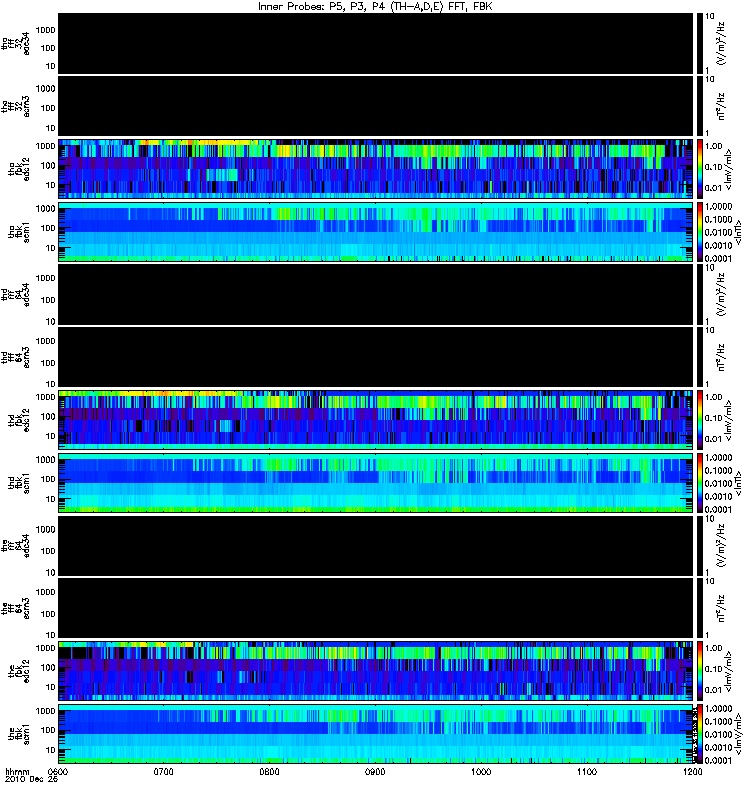
Task: Click the (V/m)²/Hz units label of tha edc34
Action: 721,44
